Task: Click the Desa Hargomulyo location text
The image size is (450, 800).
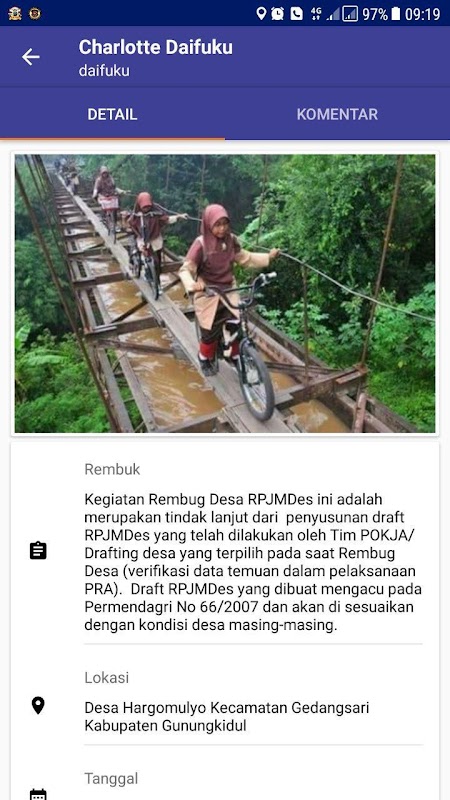Action: (227, 717)
